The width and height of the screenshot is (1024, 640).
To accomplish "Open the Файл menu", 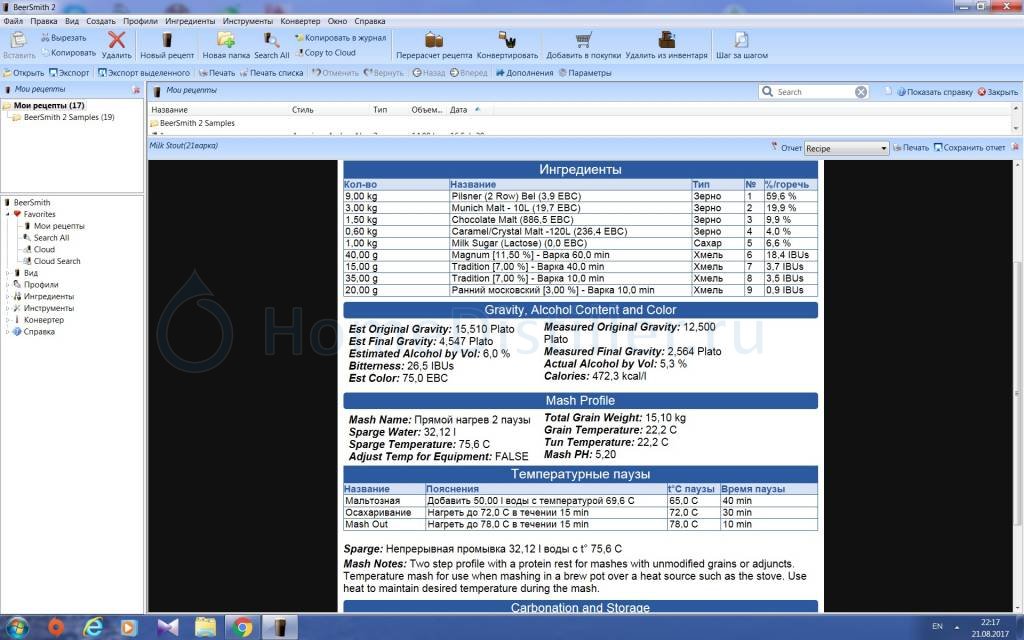I will 13,22.
